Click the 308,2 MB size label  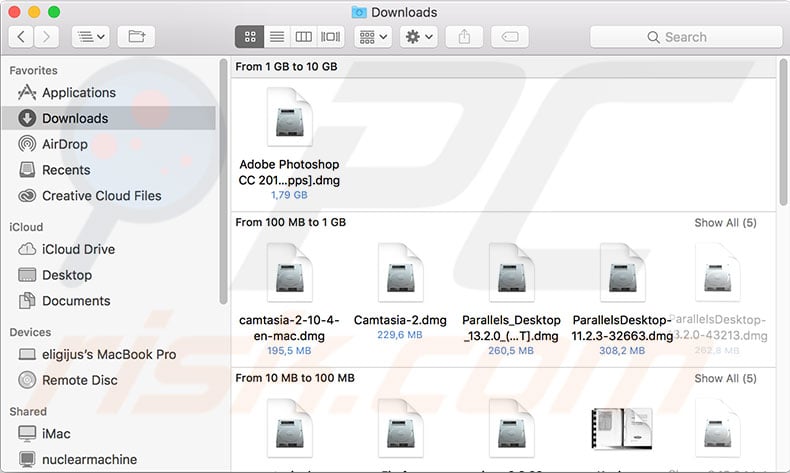click(622, 351)
